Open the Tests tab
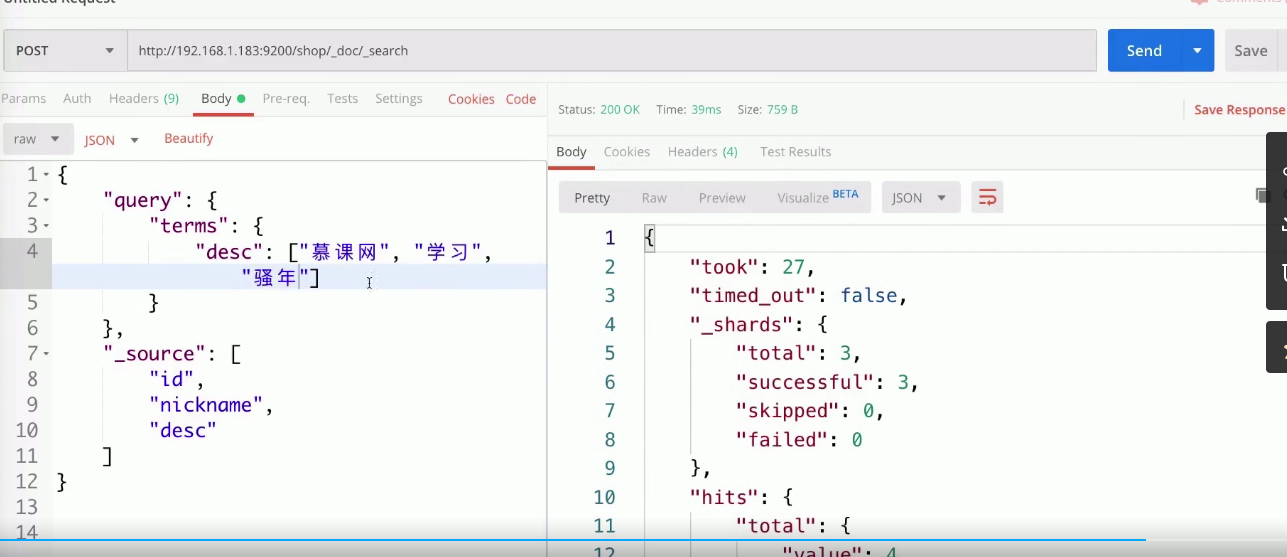This screenshot has height=557, width=1287. click(343, 98)
